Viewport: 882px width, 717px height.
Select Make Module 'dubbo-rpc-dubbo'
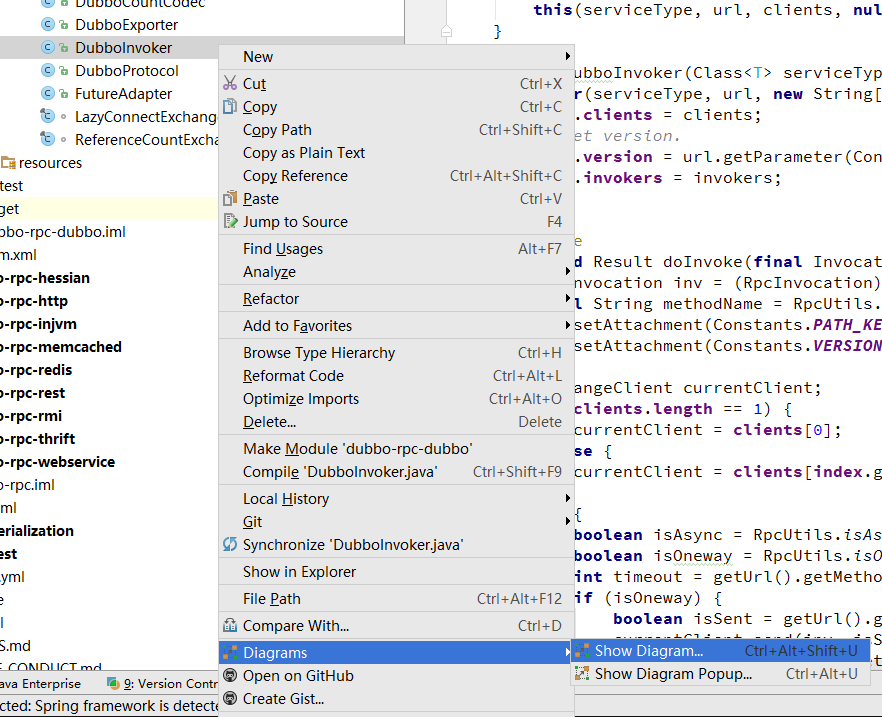(x=396, y=449)
